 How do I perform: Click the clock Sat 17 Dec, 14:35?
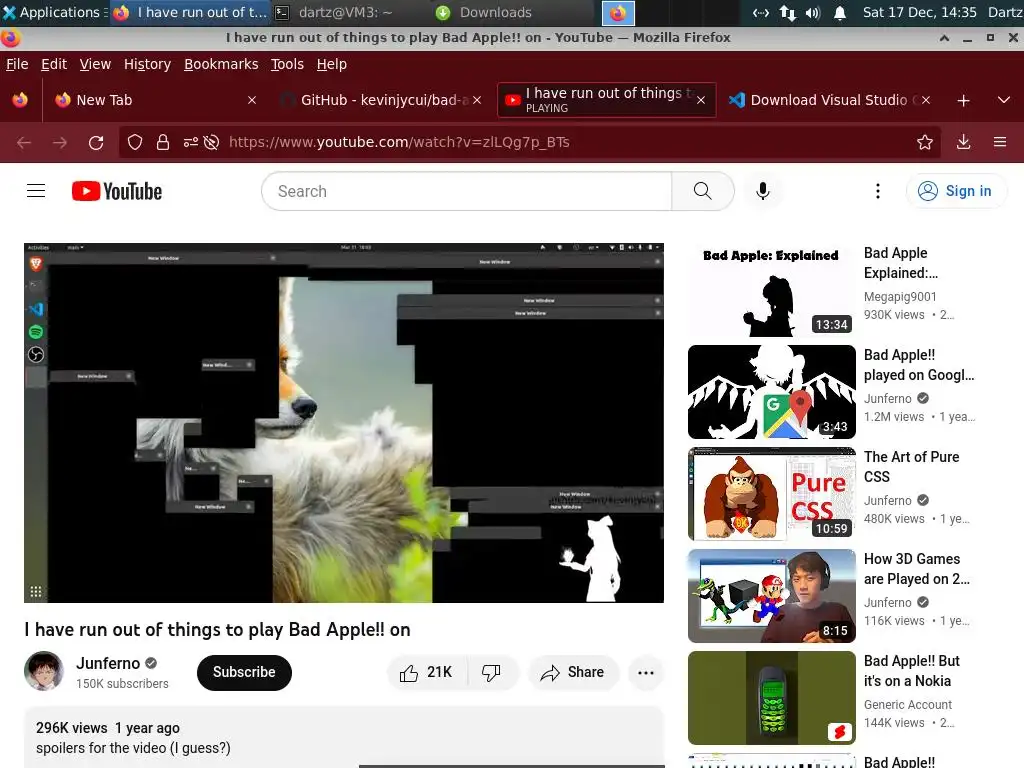(x=920, y=12)
